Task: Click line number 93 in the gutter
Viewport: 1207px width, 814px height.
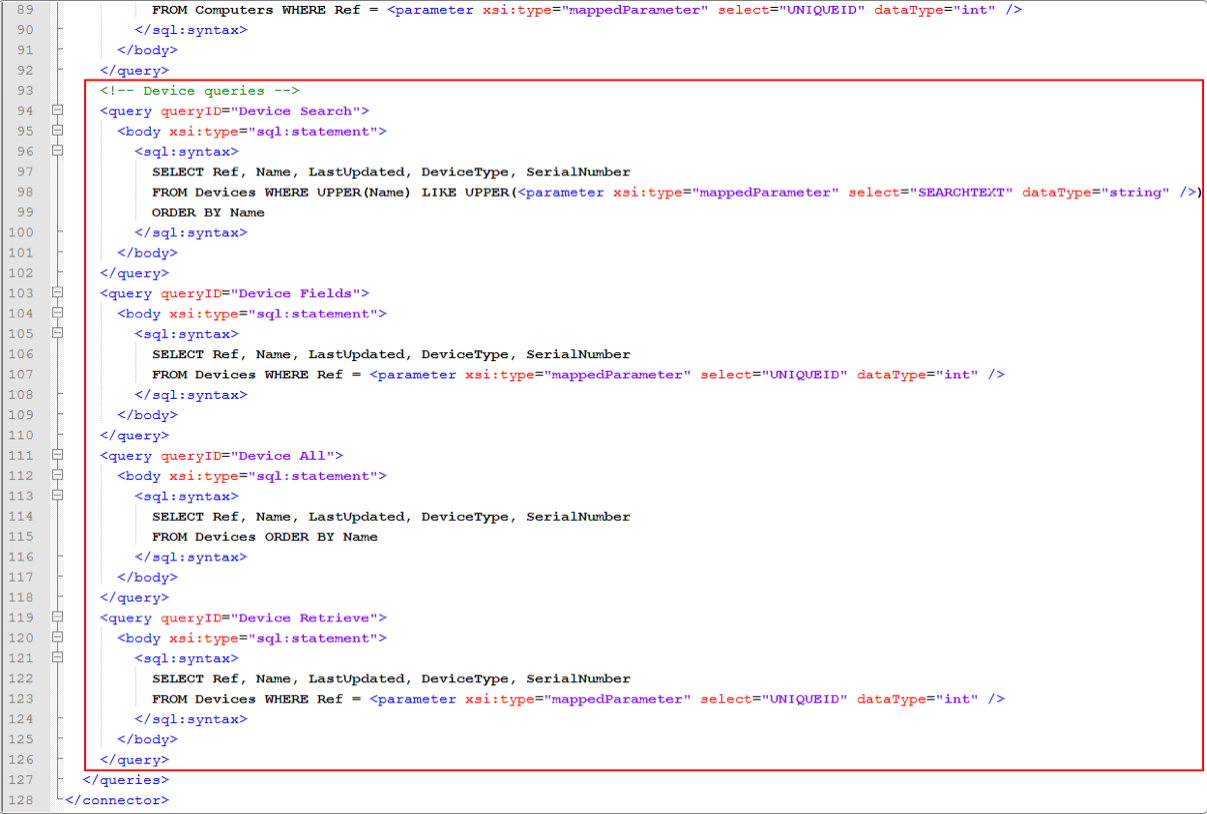Action: point(24,91)
